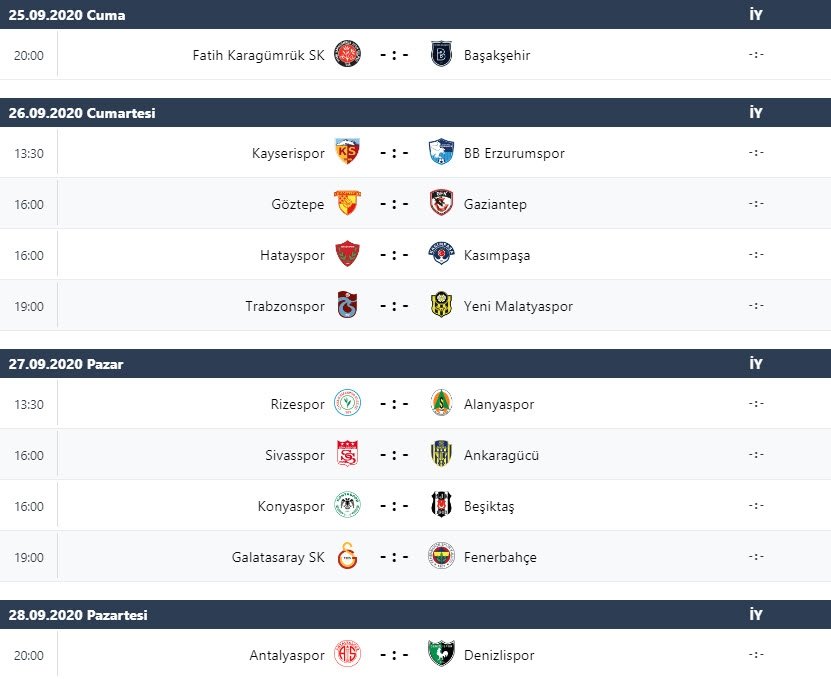Select the Beşiktaş eagle crest
831x679 pixels.
coord(440,505)
